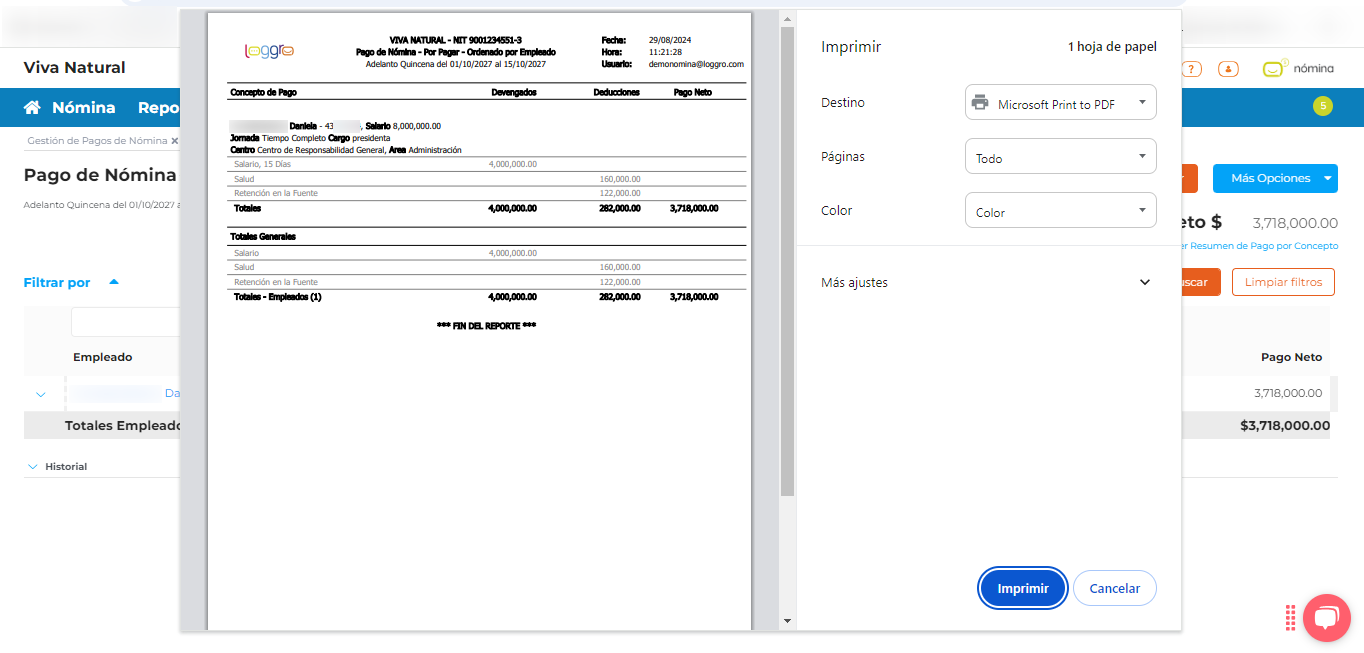Click Ver Resumen de Pago por Concepto link

[x=1260, y=246]
